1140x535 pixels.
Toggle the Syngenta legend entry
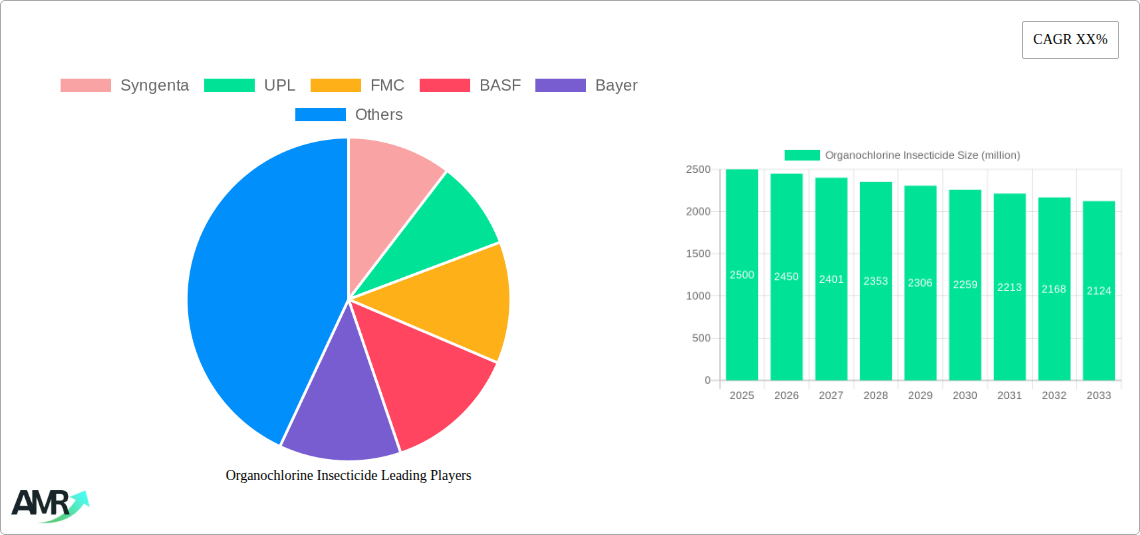point(124,85)
